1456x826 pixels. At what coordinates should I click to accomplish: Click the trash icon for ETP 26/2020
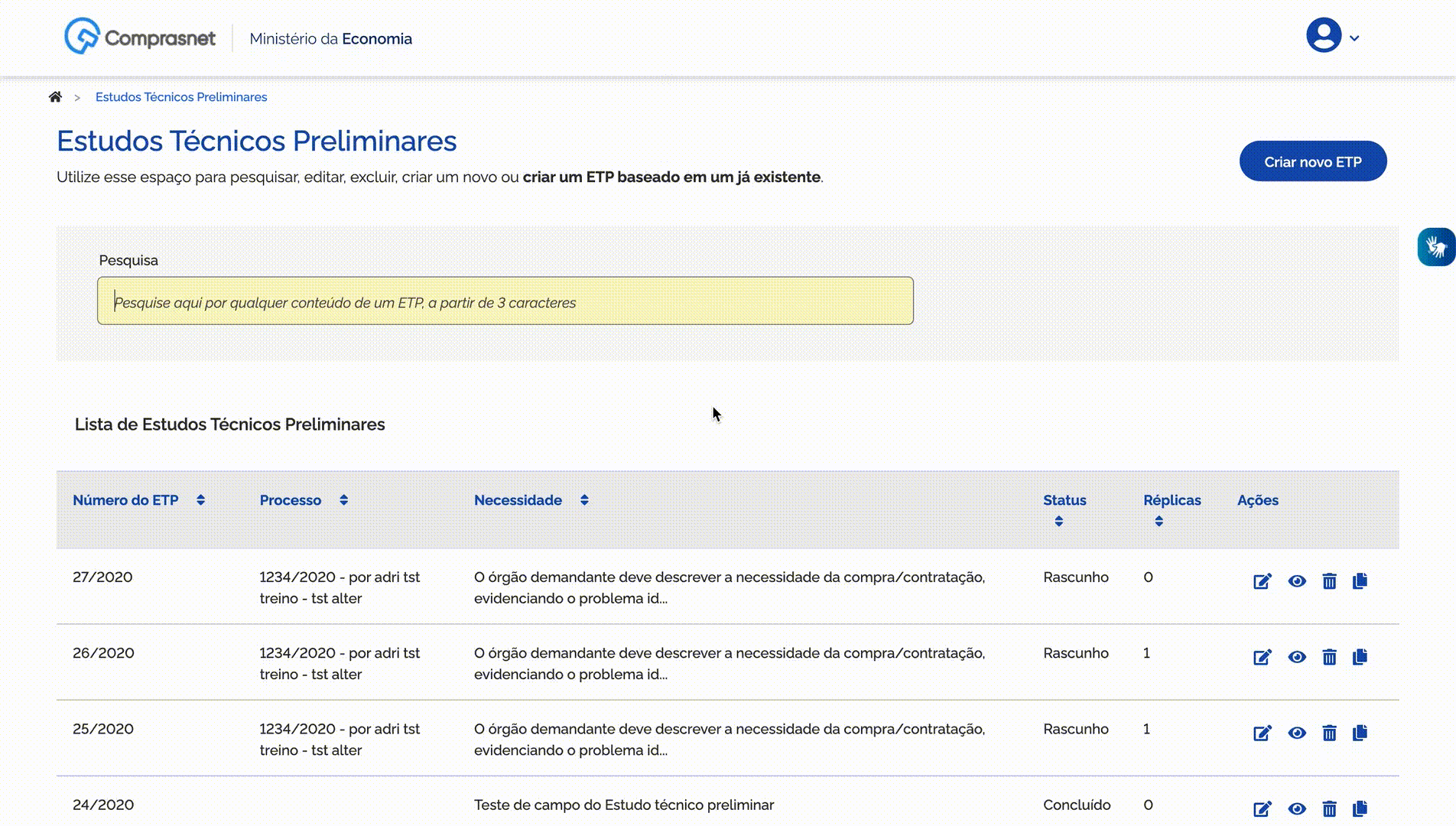click(x=1329, y=657)
